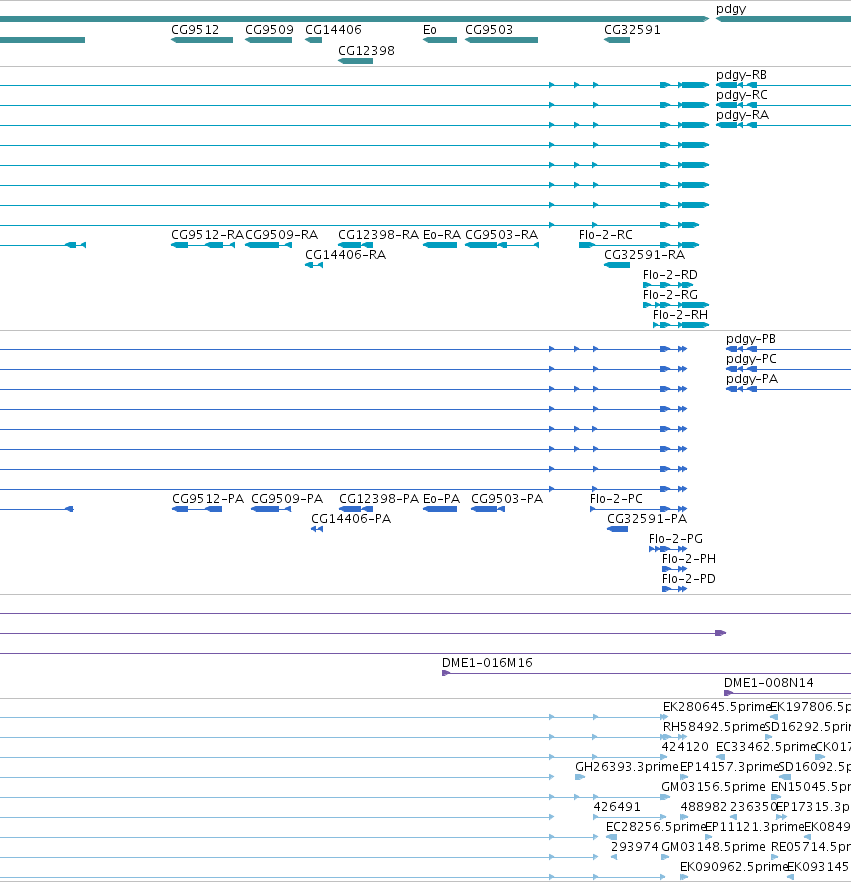Screen dimensions: 851x882
Task: Click EST feature 426491
Action: point(630,817)
